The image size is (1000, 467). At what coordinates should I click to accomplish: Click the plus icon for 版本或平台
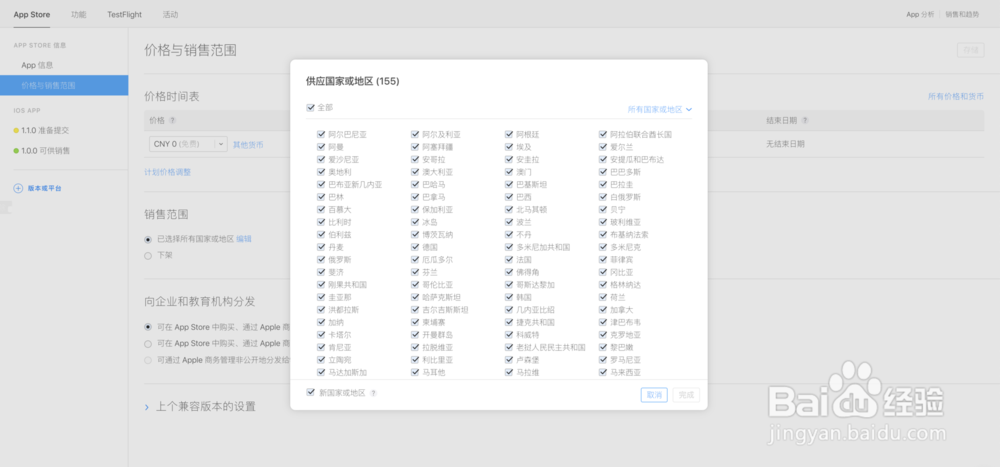point(18,188)
